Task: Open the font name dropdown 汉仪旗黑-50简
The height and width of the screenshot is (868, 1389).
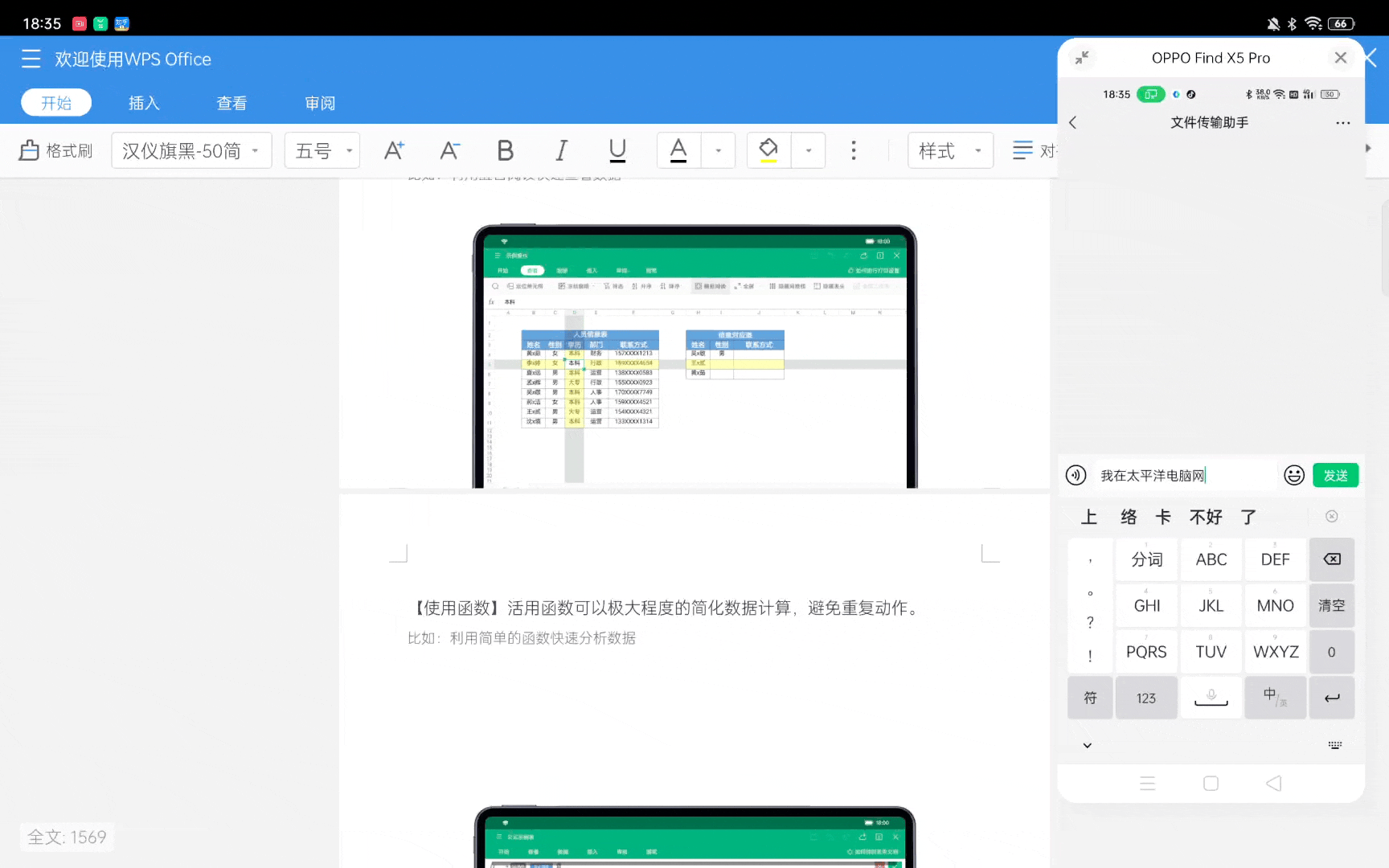Action: (191, 150)
